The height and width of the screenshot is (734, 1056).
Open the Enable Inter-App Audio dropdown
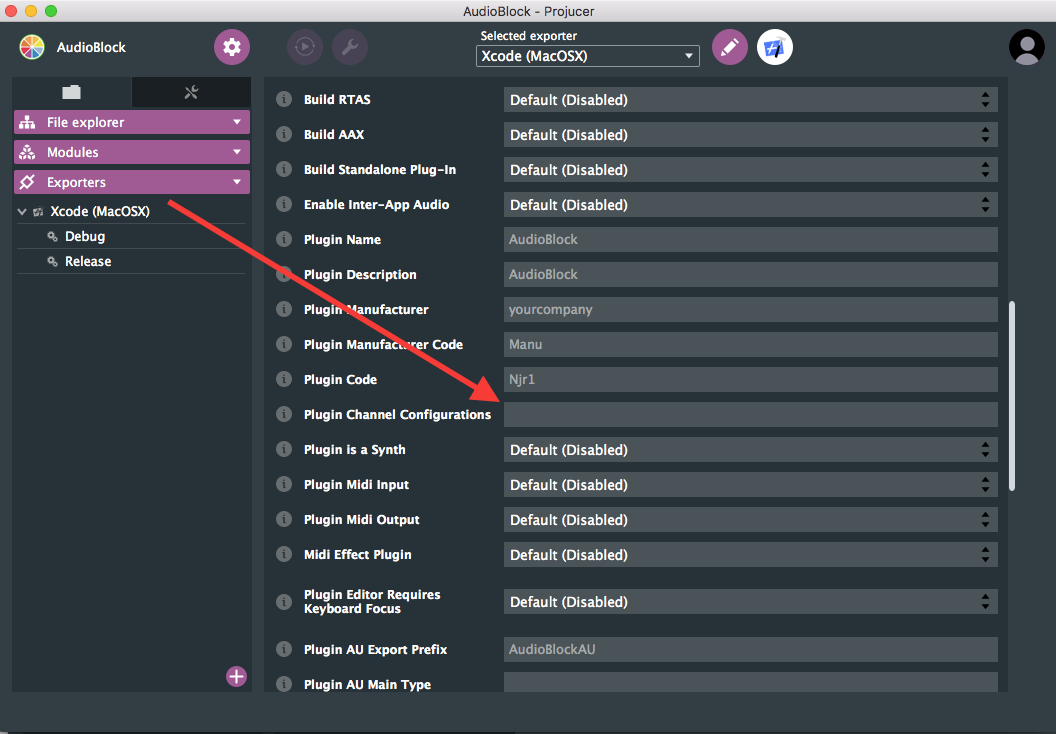point(750,205)
